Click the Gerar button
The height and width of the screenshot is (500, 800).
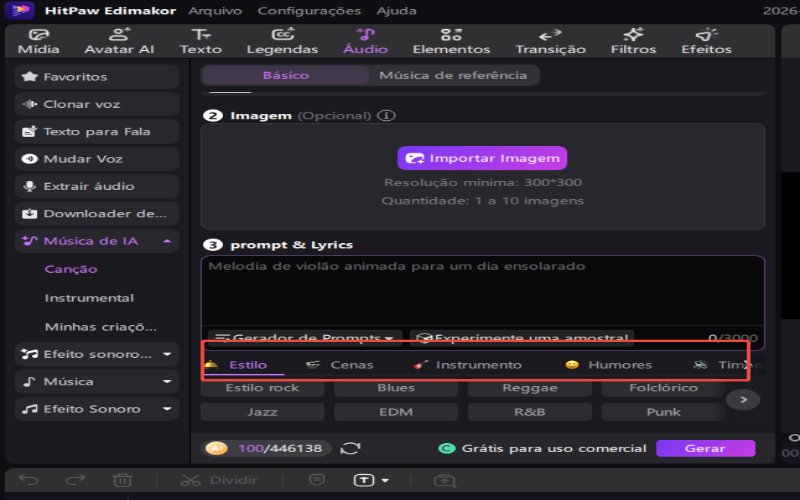tap(705, 448)
